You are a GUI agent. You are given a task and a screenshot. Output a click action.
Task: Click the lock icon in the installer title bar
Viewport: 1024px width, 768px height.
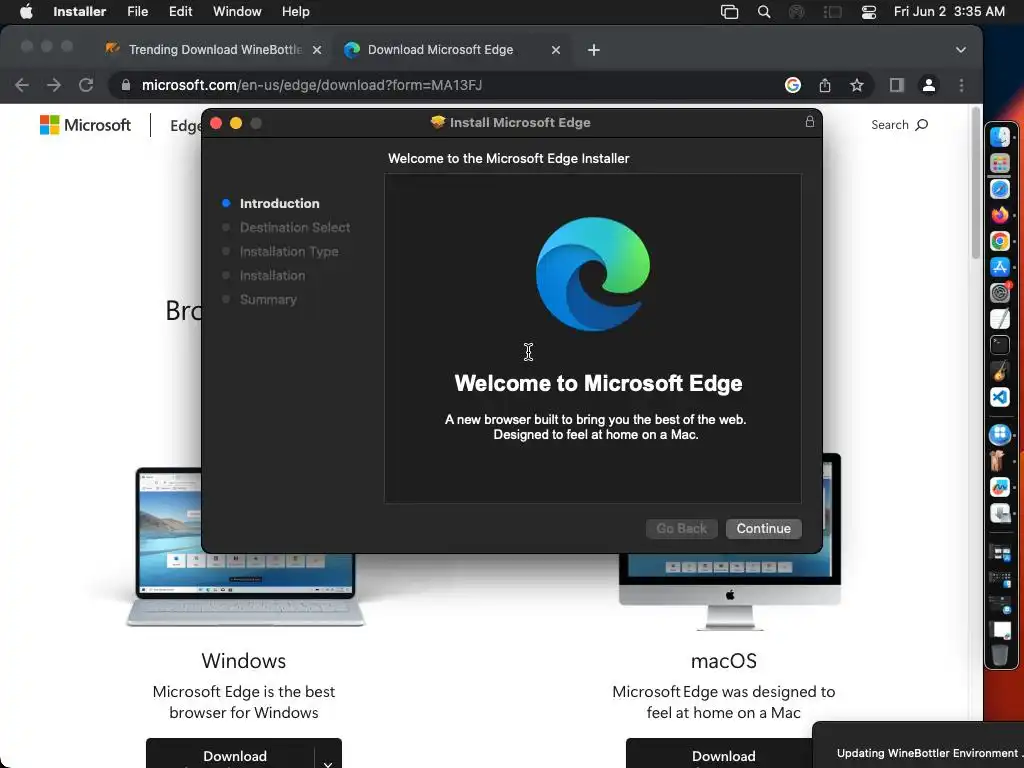[x=810, y=121]
